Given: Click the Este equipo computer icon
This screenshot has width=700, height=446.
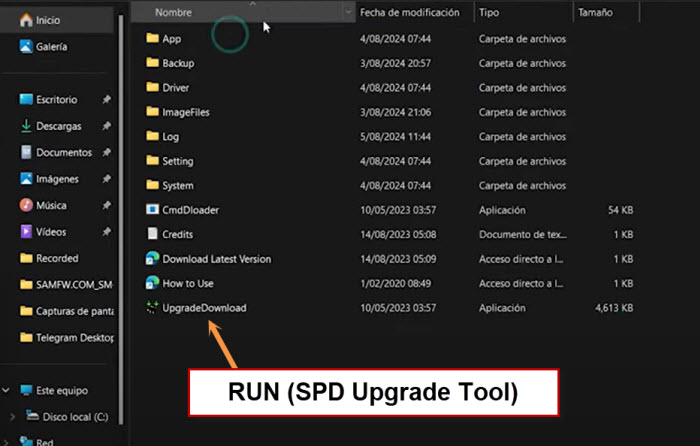Looking at the screenshot, I should click(x=26, y=390).
